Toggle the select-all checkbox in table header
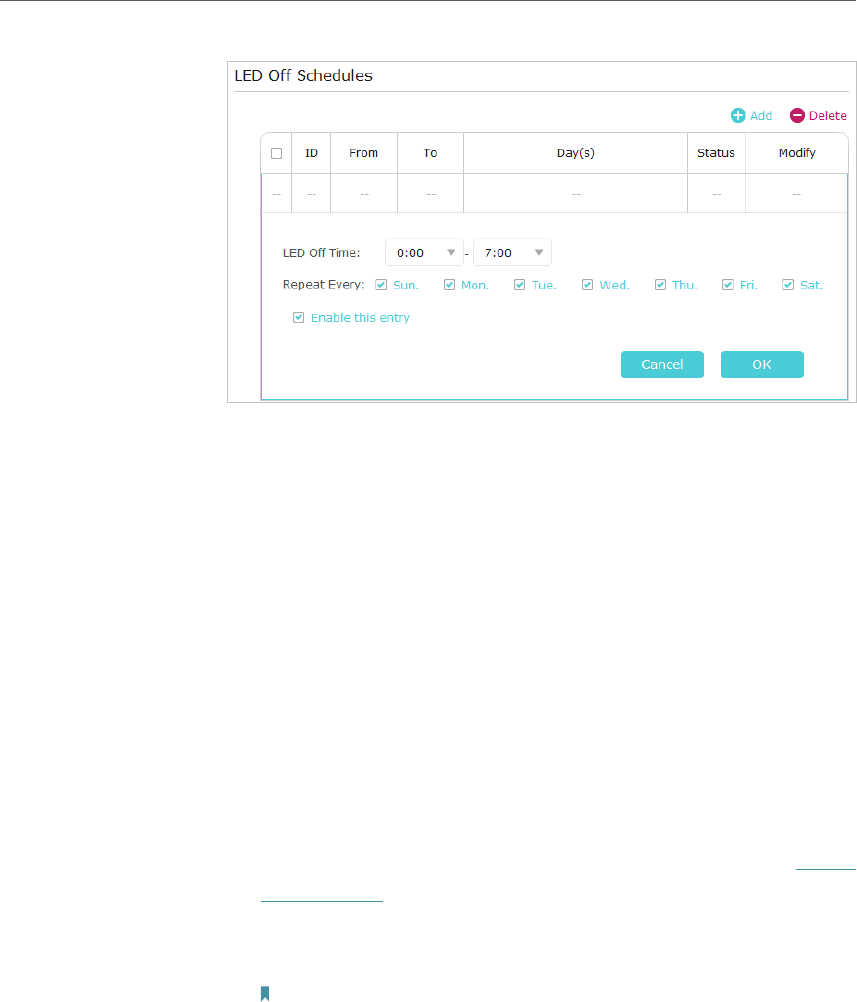 point(277,153)
